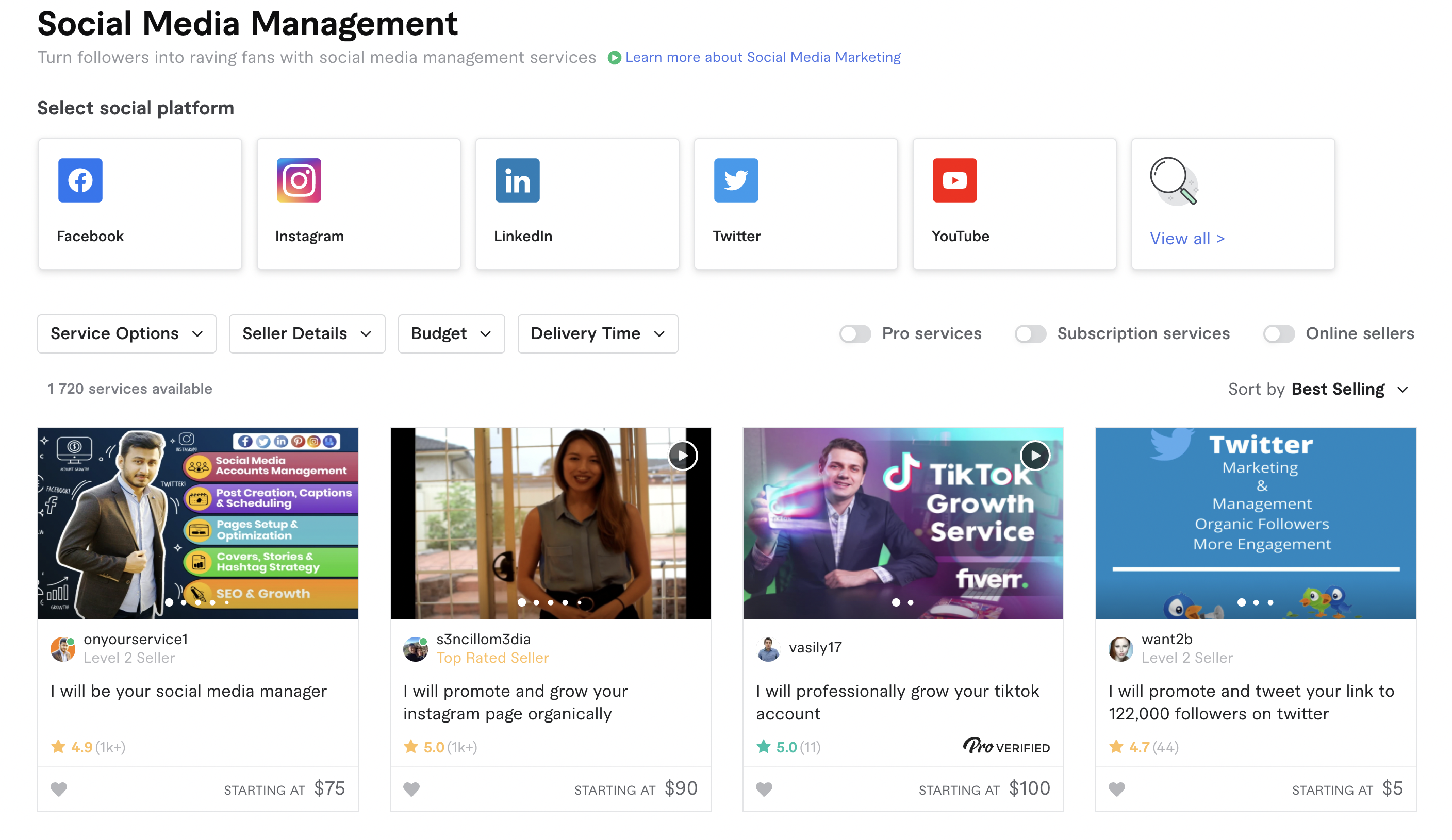The height and width of the screenshot is (840, 1452).
Task: Choose the LinkedIn platform icon
Action: pyautogui.click(x=517, y=180)
